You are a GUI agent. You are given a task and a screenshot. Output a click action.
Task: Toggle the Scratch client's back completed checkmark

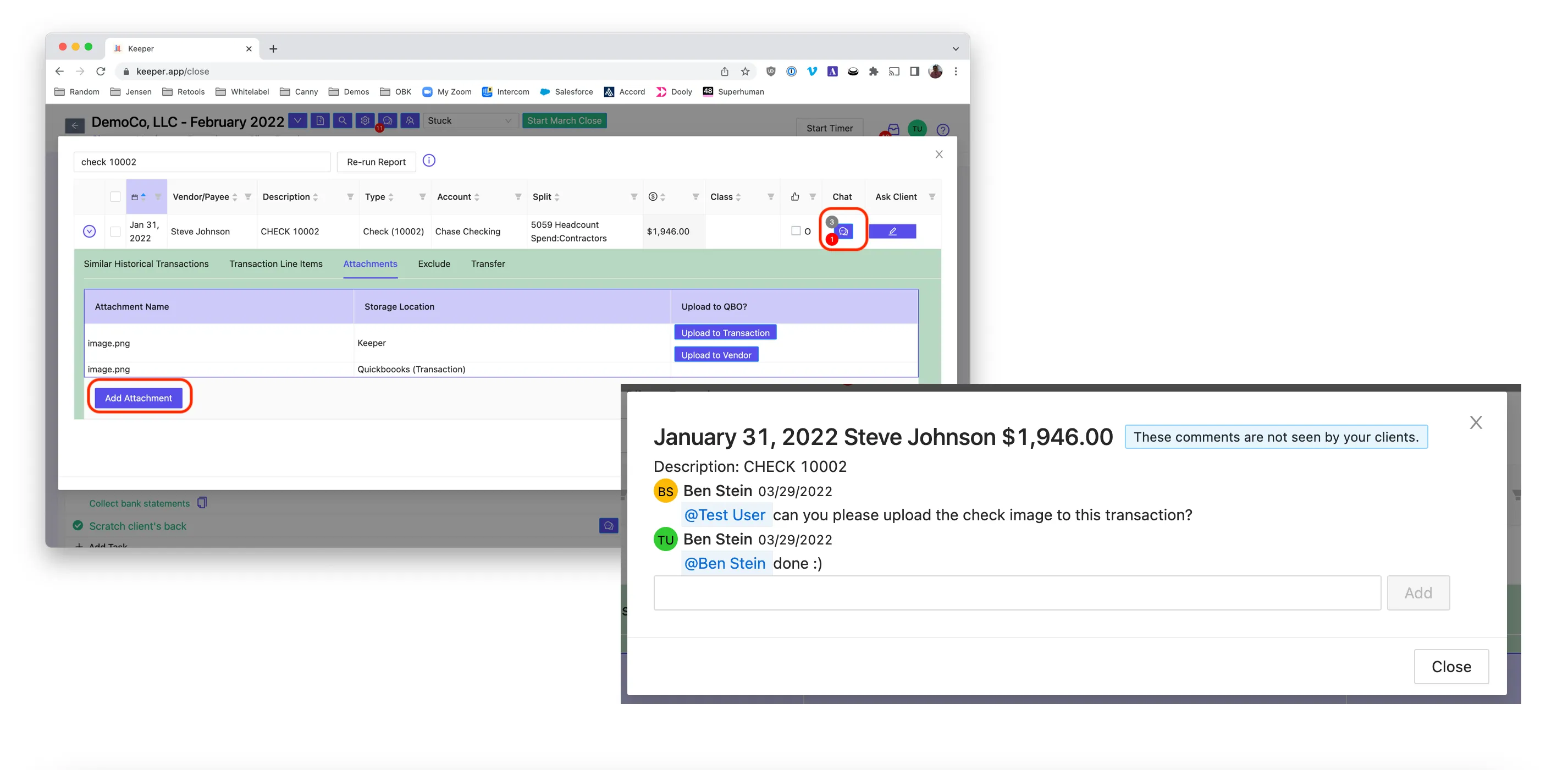coord(78,525)
